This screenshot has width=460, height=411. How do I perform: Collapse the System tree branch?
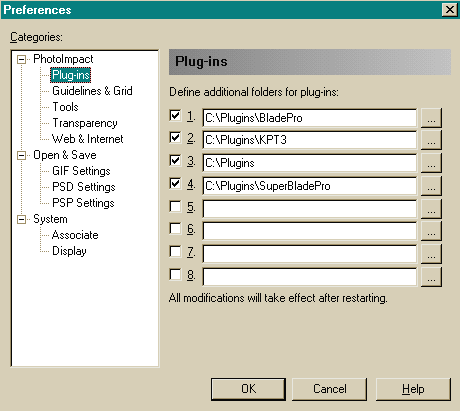tap(21, 220)
